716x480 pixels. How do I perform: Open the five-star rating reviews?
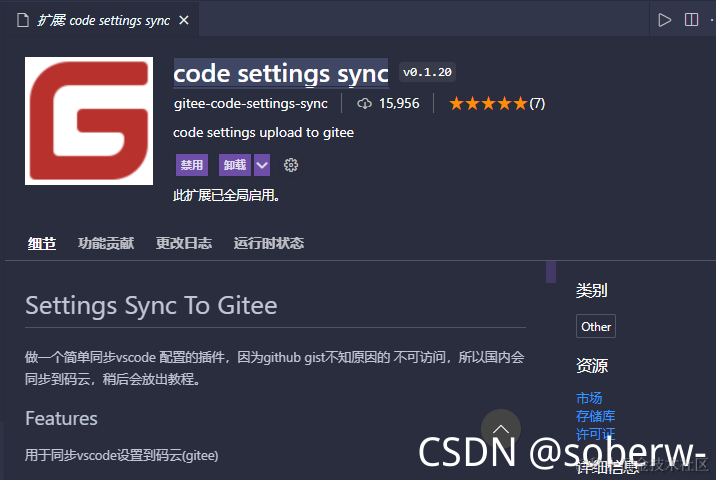coord(488,104)
